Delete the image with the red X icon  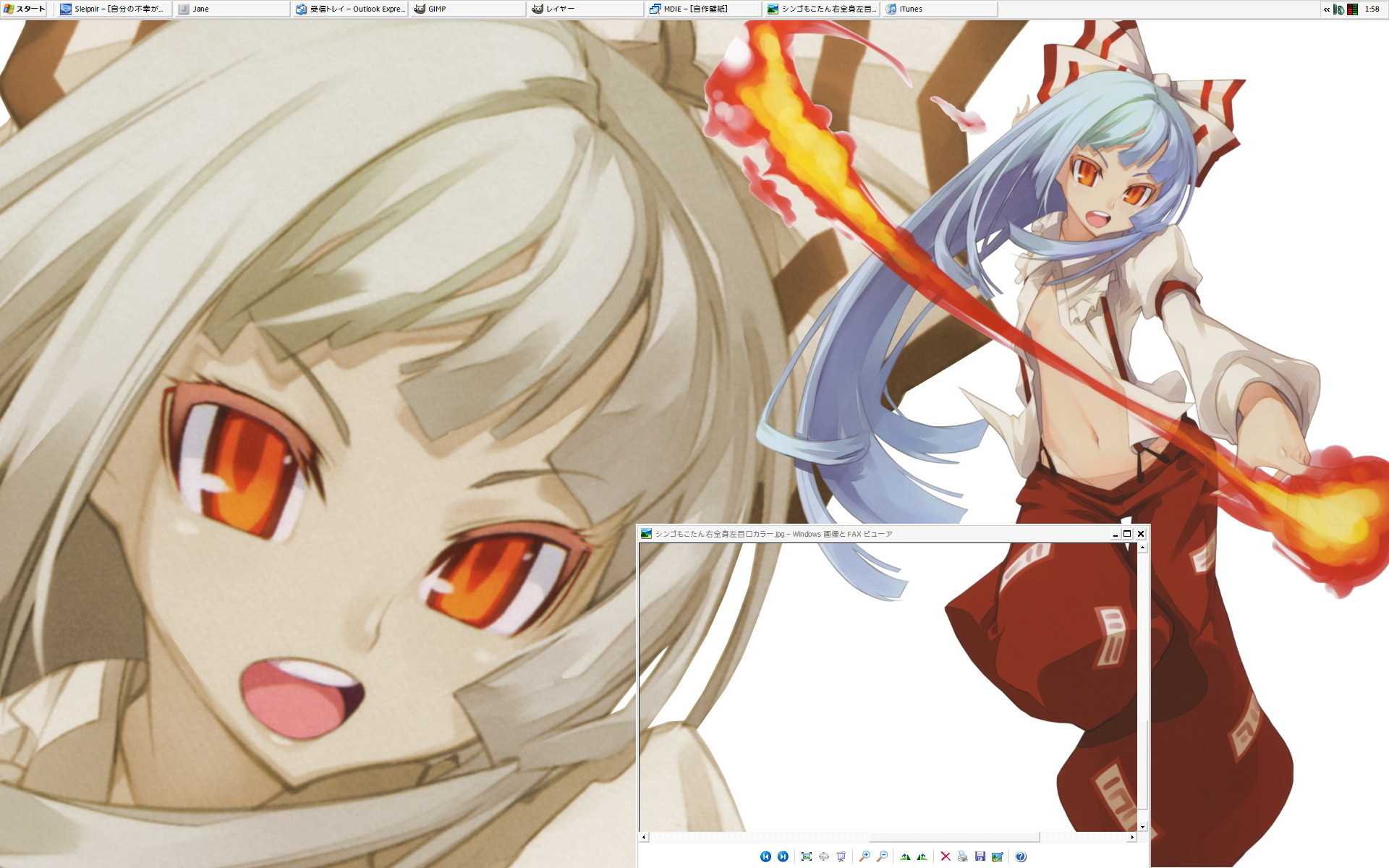coord(946,856)
